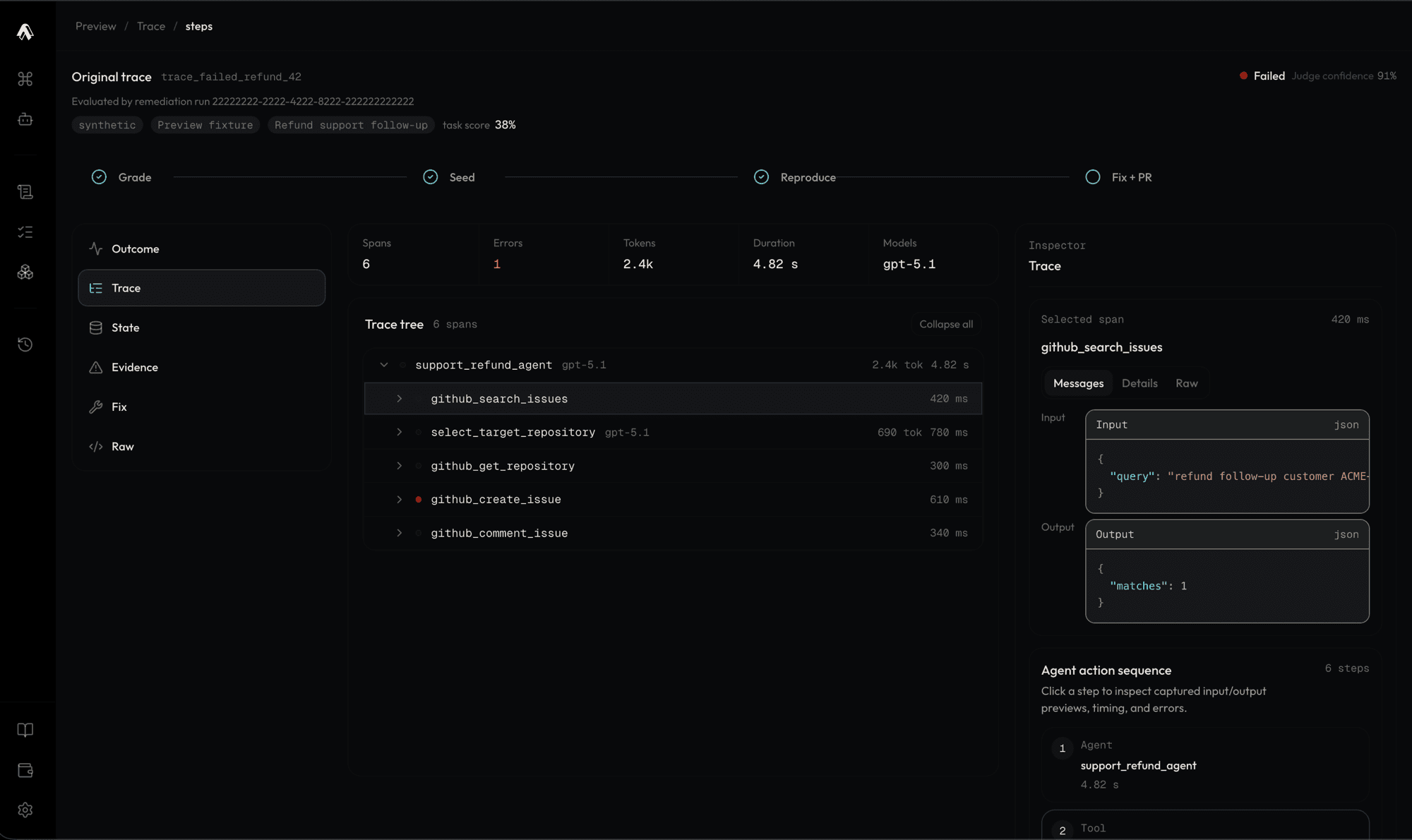Open the scroll logs icon in sidebar

click(x=25, y=192)
